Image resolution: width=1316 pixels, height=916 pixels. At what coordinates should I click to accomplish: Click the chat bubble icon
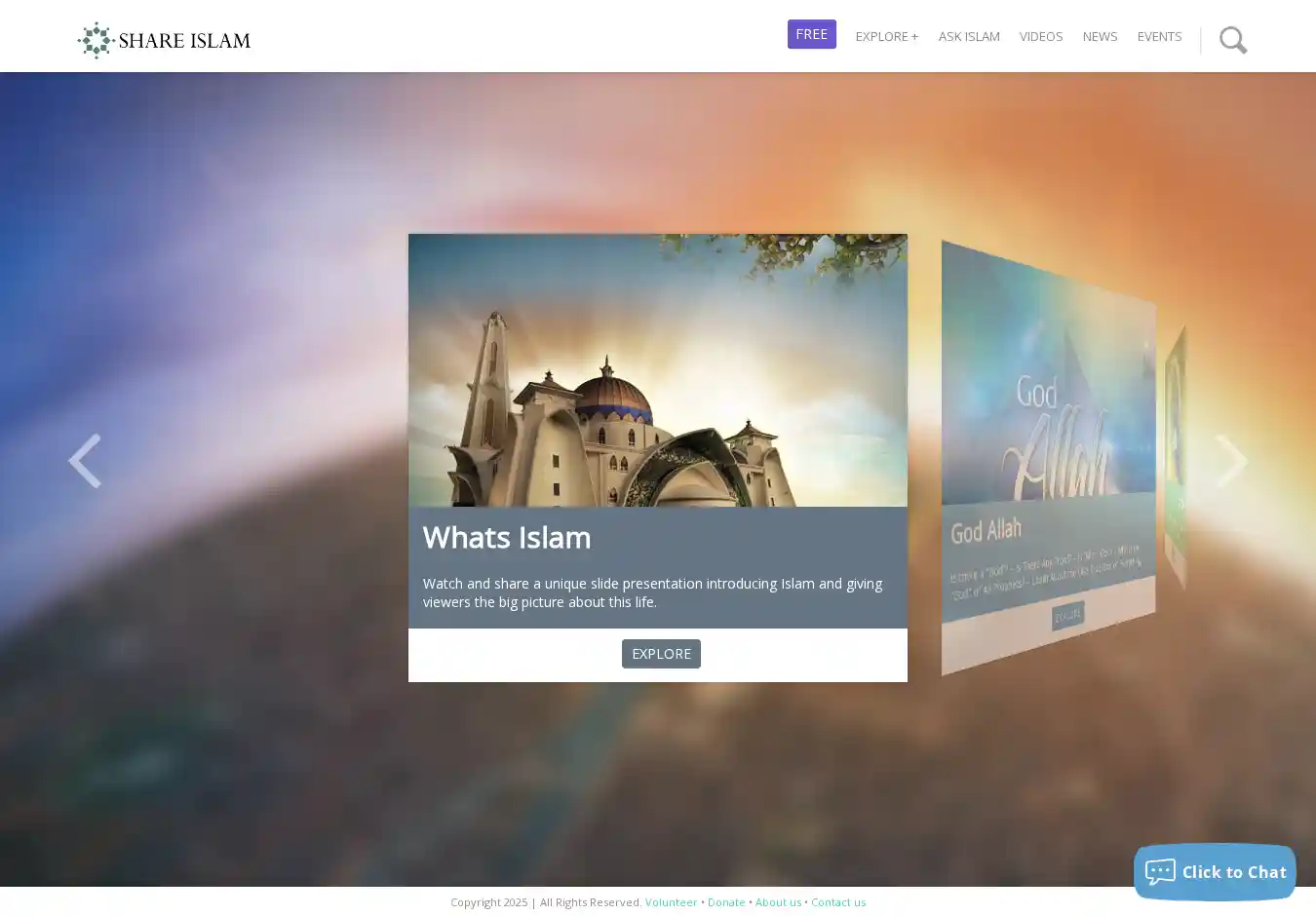[1160, 872]
